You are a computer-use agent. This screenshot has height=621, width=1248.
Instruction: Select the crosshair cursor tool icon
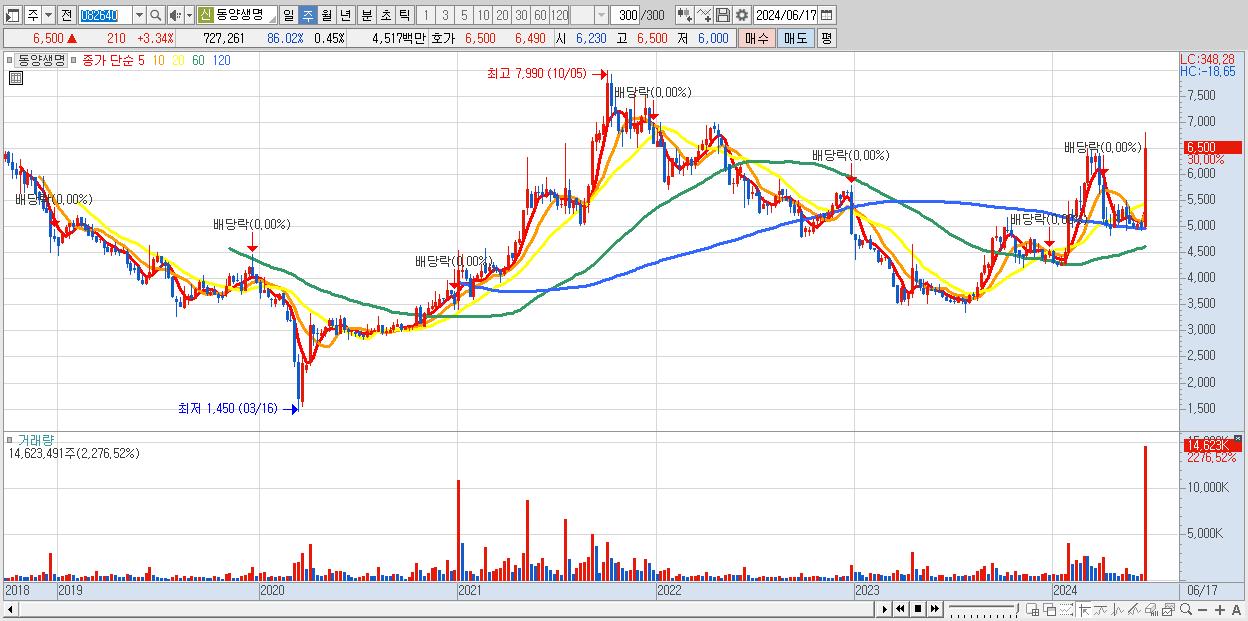tap(1084, 609)
